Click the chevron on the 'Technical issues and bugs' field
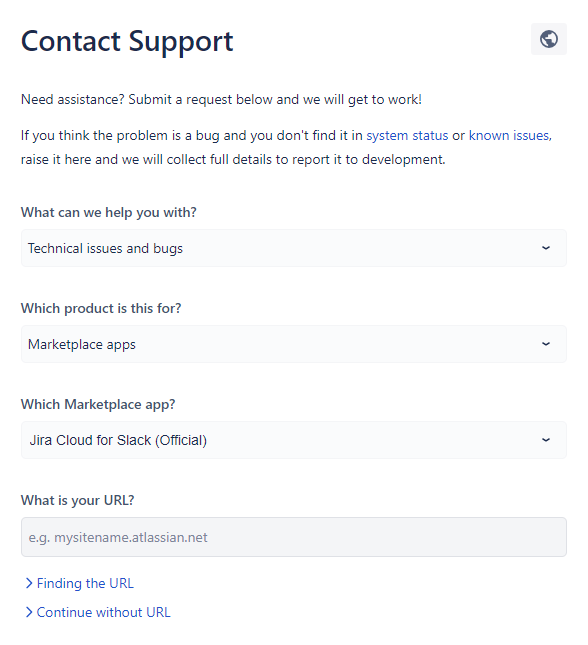Image resolution: width=588 pixels, height=645 pixels. click(x=546, y=248)
